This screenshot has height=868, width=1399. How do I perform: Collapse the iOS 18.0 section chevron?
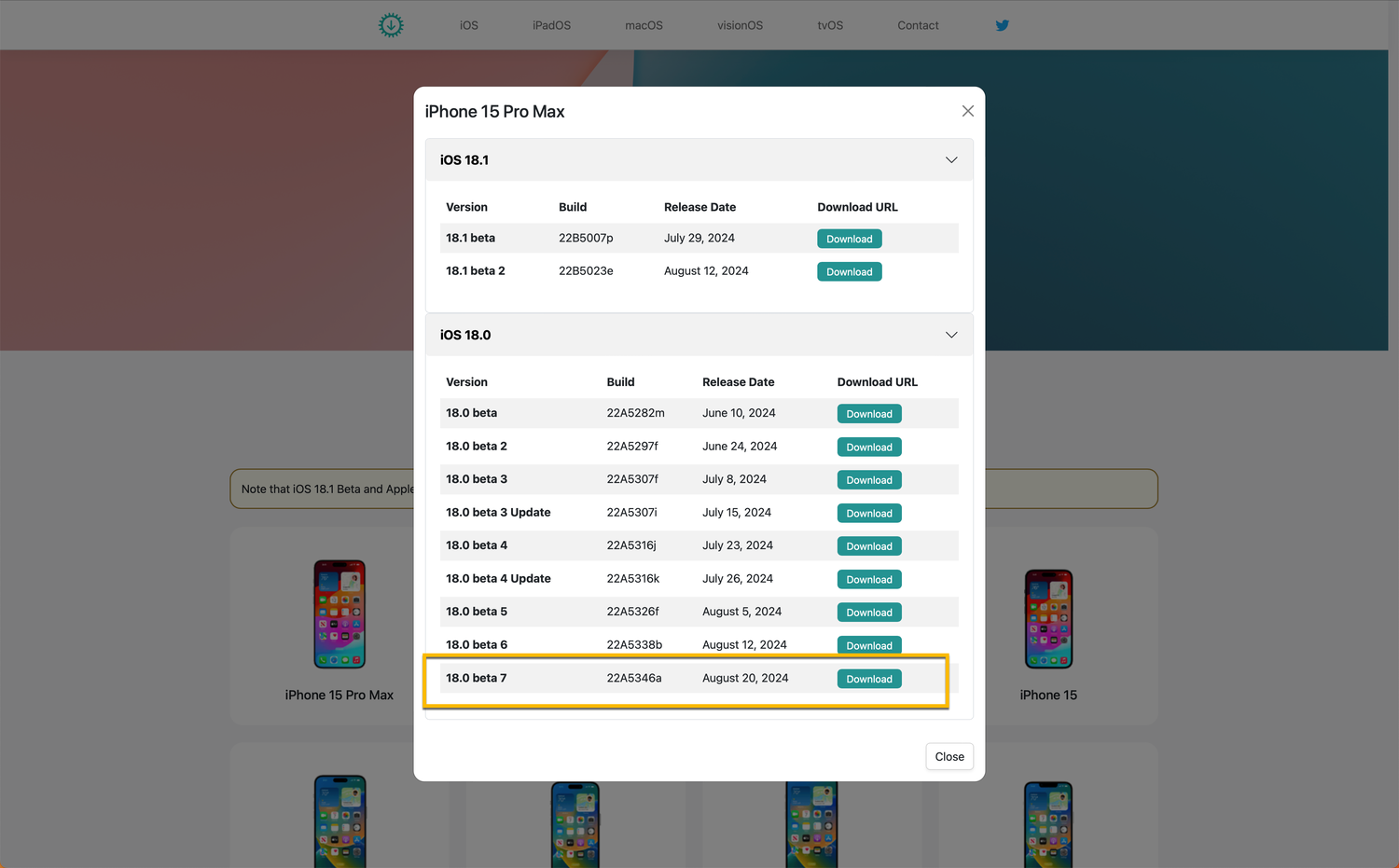[951, 335]
